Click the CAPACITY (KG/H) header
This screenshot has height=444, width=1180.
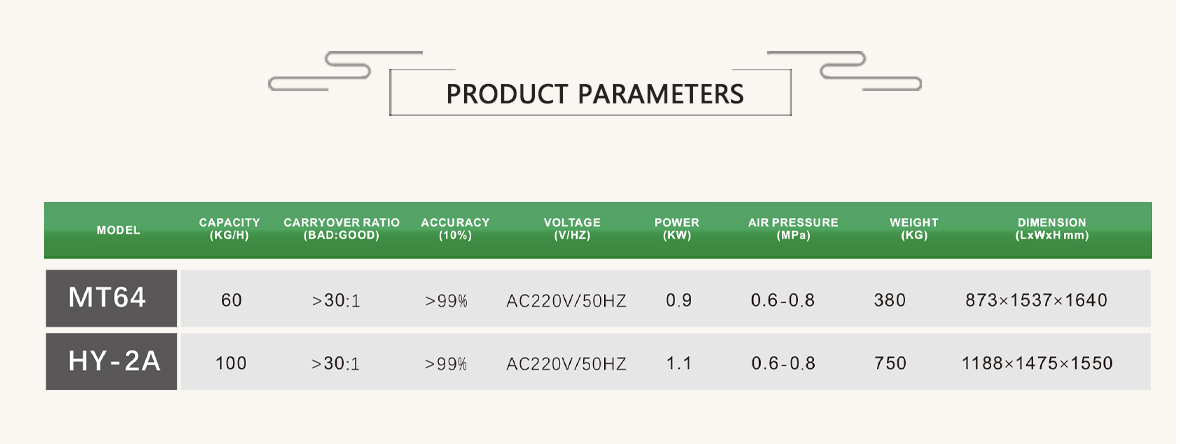(x=230, y=229)
